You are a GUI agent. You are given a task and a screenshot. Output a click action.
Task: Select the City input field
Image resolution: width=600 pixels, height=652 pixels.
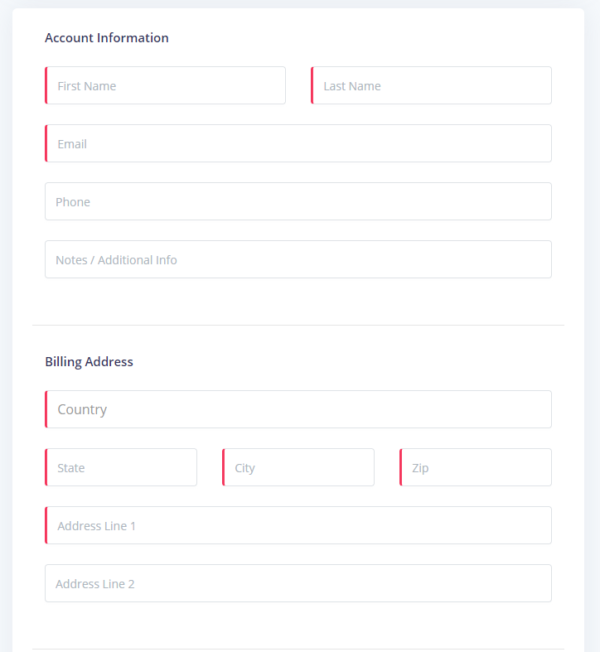click(x=299, y=468)
